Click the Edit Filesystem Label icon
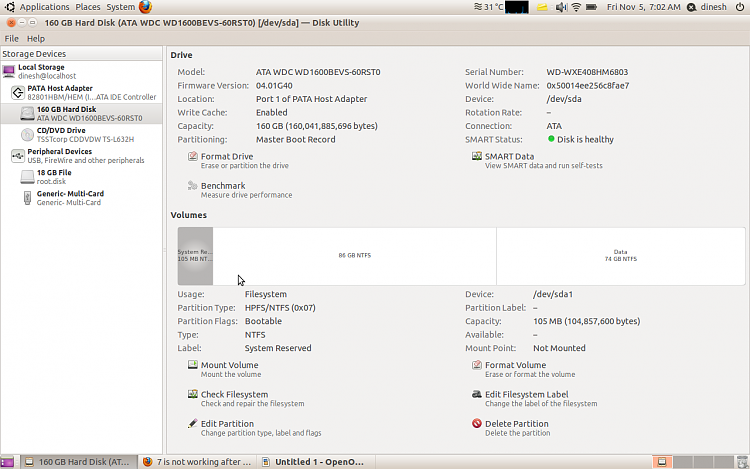Screen dimensions: 750x469 (x=476, y=394)
